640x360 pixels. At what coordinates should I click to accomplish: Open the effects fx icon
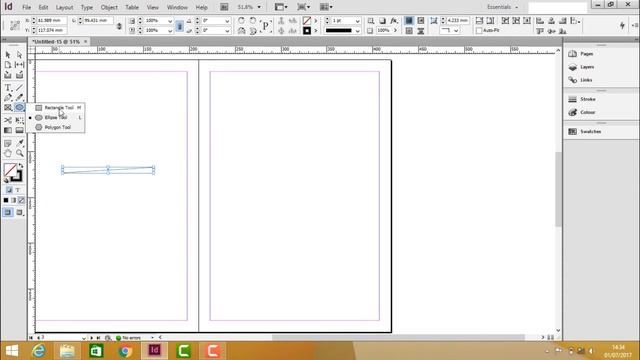click(x=394, y=20)
